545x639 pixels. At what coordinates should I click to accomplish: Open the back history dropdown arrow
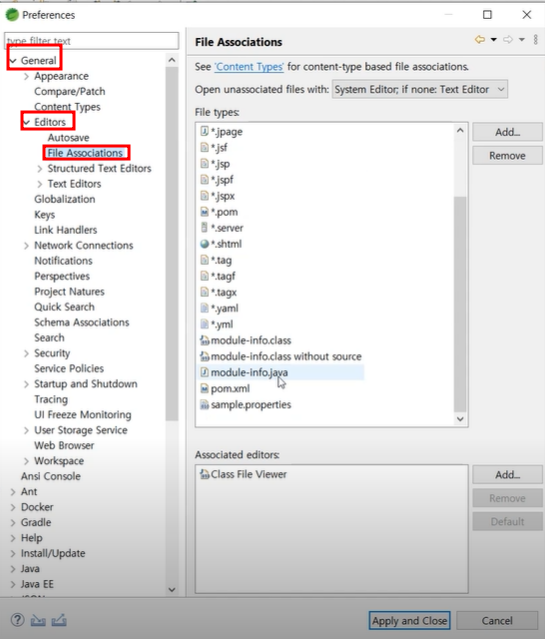pyautogui.click(x=494, y=40)
